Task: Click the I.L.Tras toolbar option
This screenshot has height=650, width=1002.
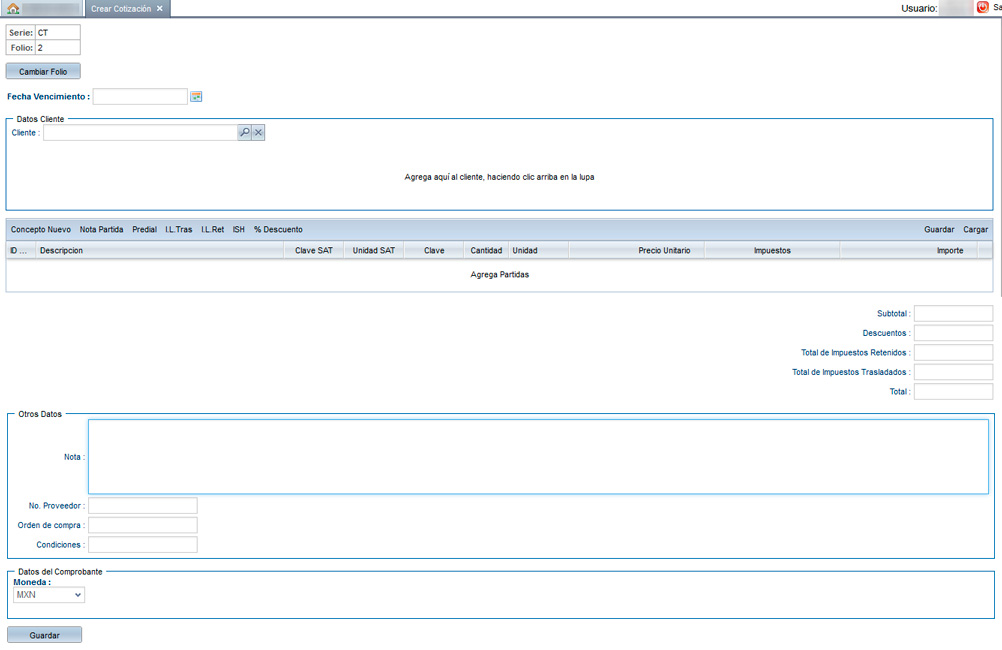Action: click(179, 230)
